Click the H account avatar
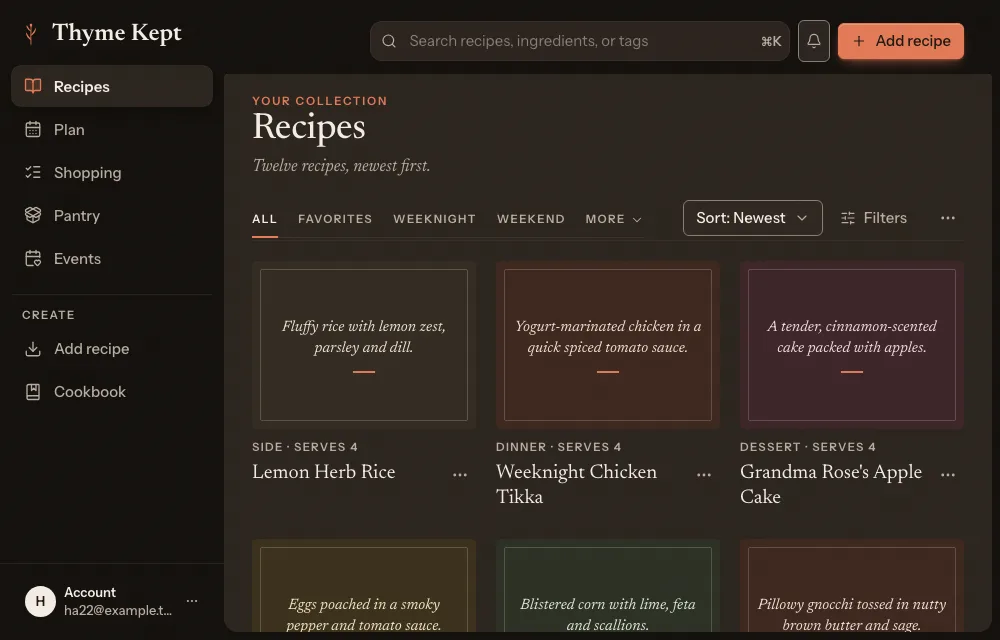This screenshot has width=1000, height=640. (40, 601)
